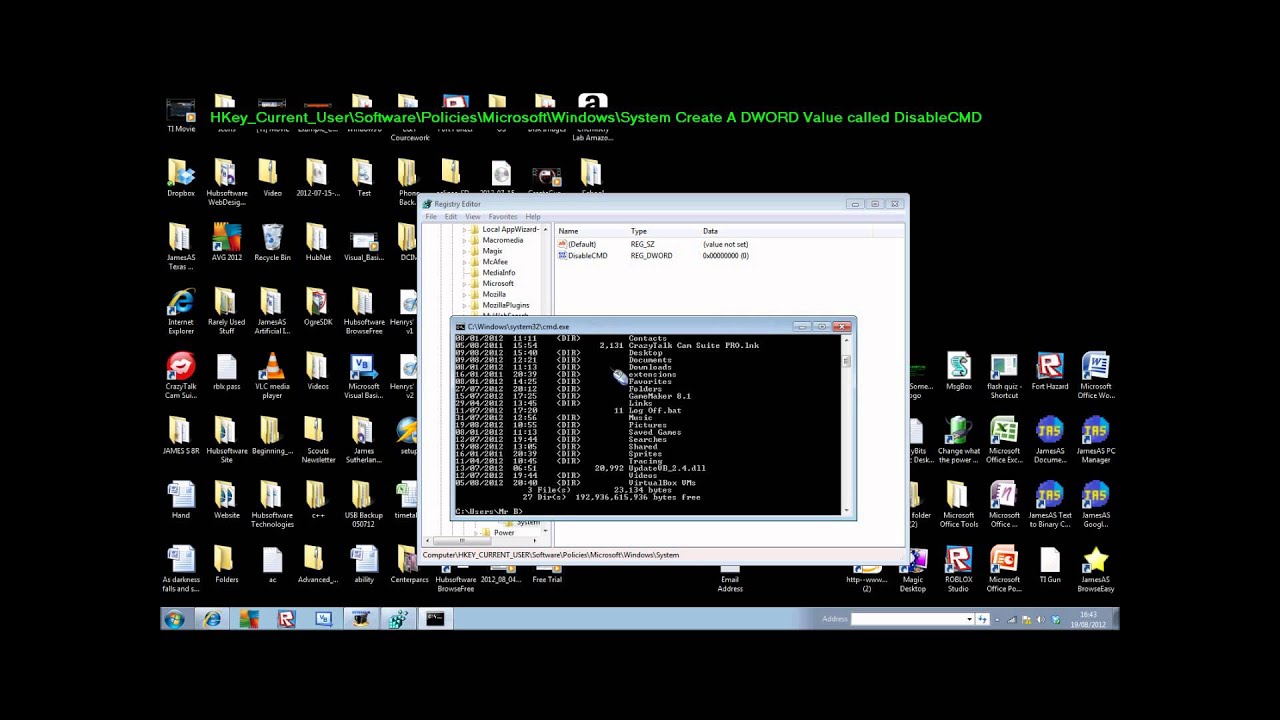This screenshot has height=720, width=1280.
Task: Select the Recycle Bin icon
Action: pyautogui.click(x=272, y=242)
